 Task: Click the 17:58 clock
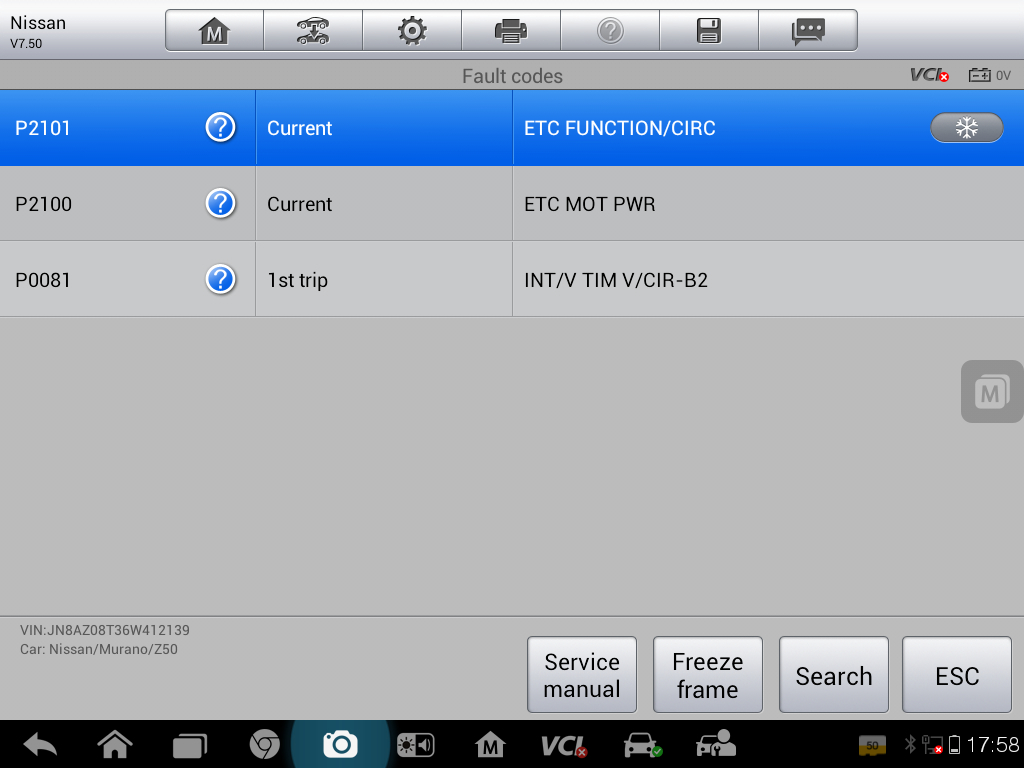pyautogui.click(x=993, y=744)
